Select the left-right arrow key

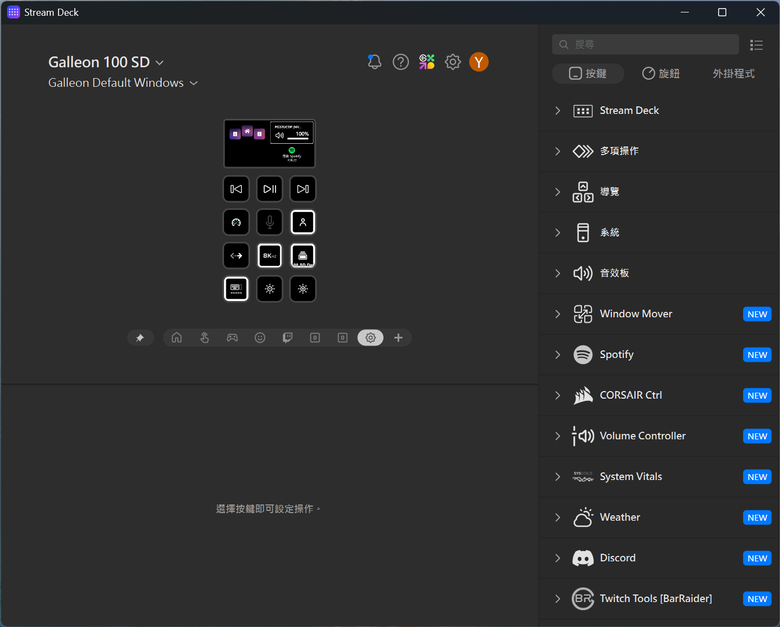pyautogui.click(x=236, y=256)
